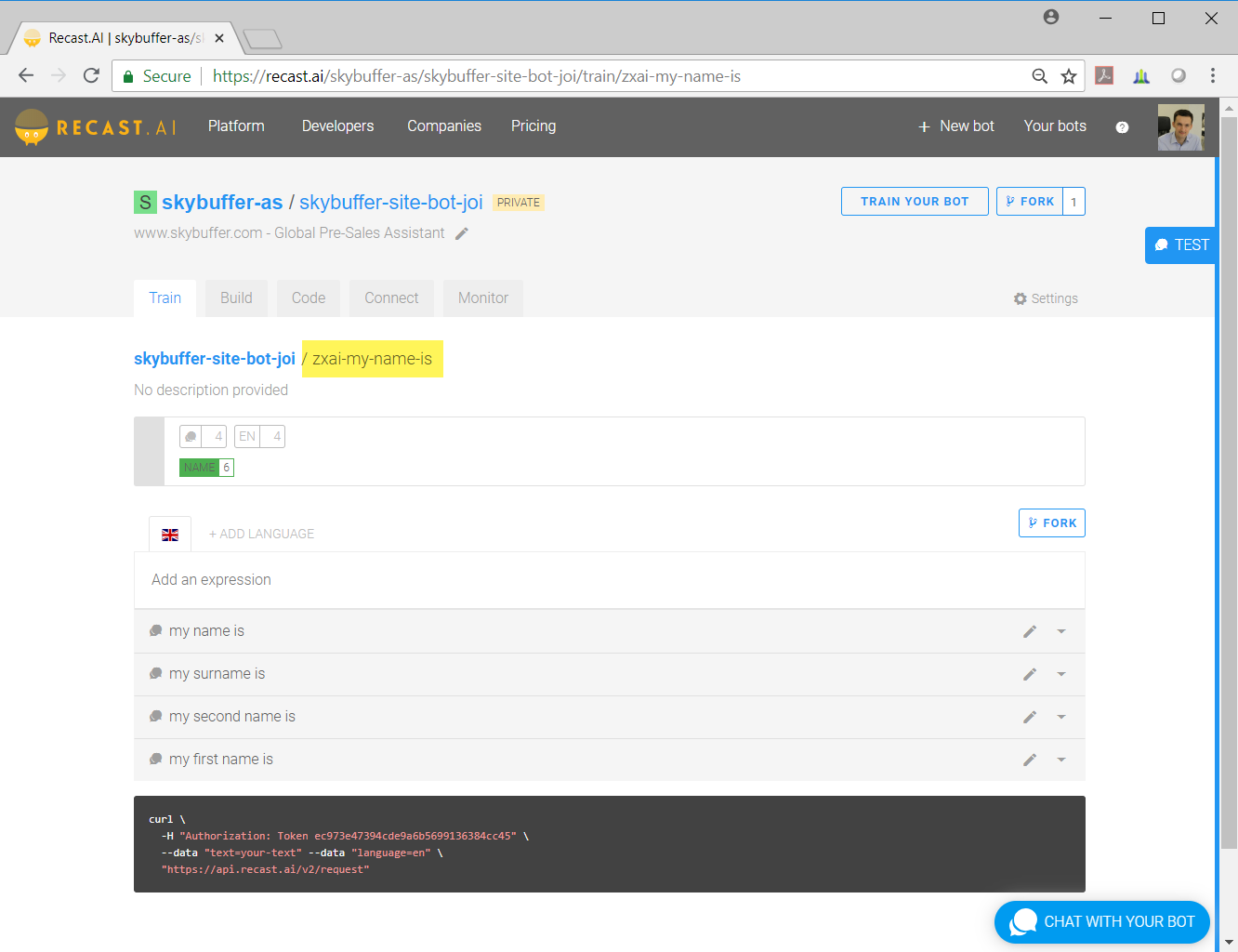Click the zoom magnifier icon in address bar
1238x952 pixels.
pos(1040,76)
